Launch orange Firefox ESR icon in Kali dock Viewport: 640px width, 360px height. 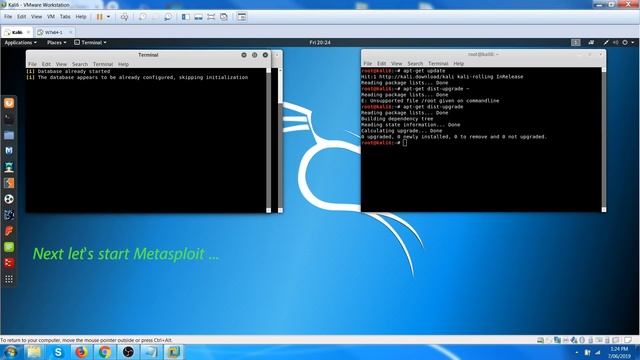pos(9,103)
